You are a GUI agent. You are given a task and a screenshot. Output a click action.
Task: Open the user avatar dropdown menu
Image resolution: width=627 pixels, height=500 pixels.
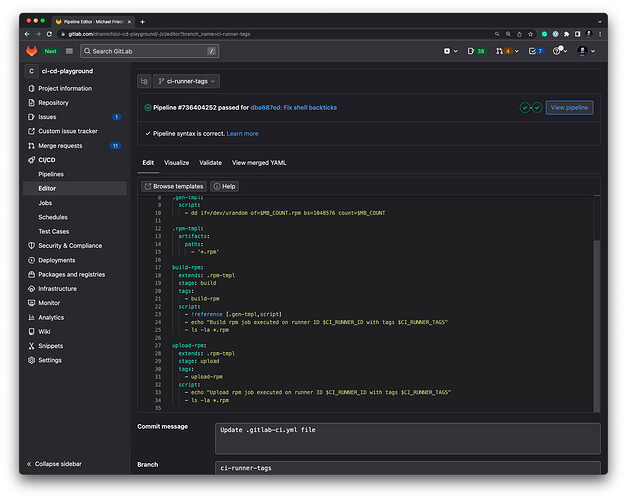pos(585,50)
